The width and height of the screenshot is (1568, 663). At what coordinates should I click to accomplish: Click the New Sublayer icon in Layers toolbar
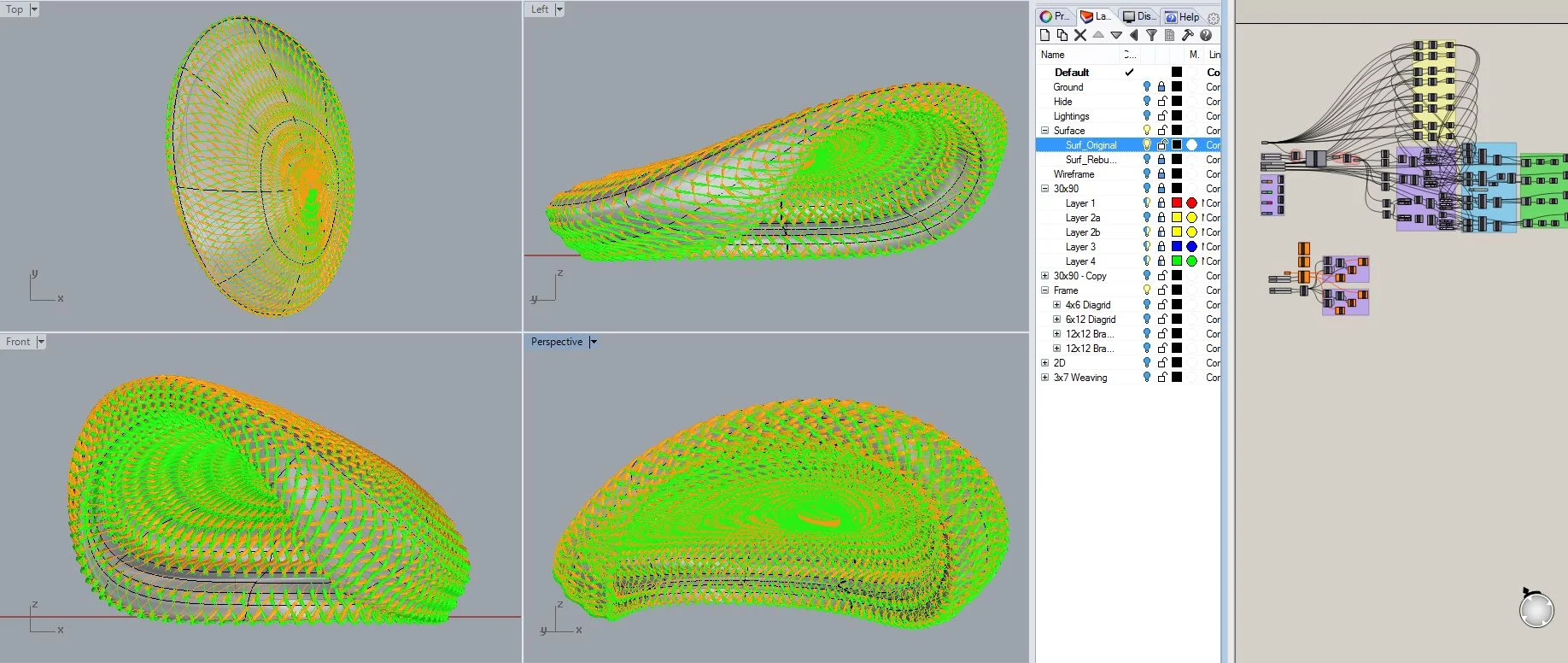[1062, 35]
